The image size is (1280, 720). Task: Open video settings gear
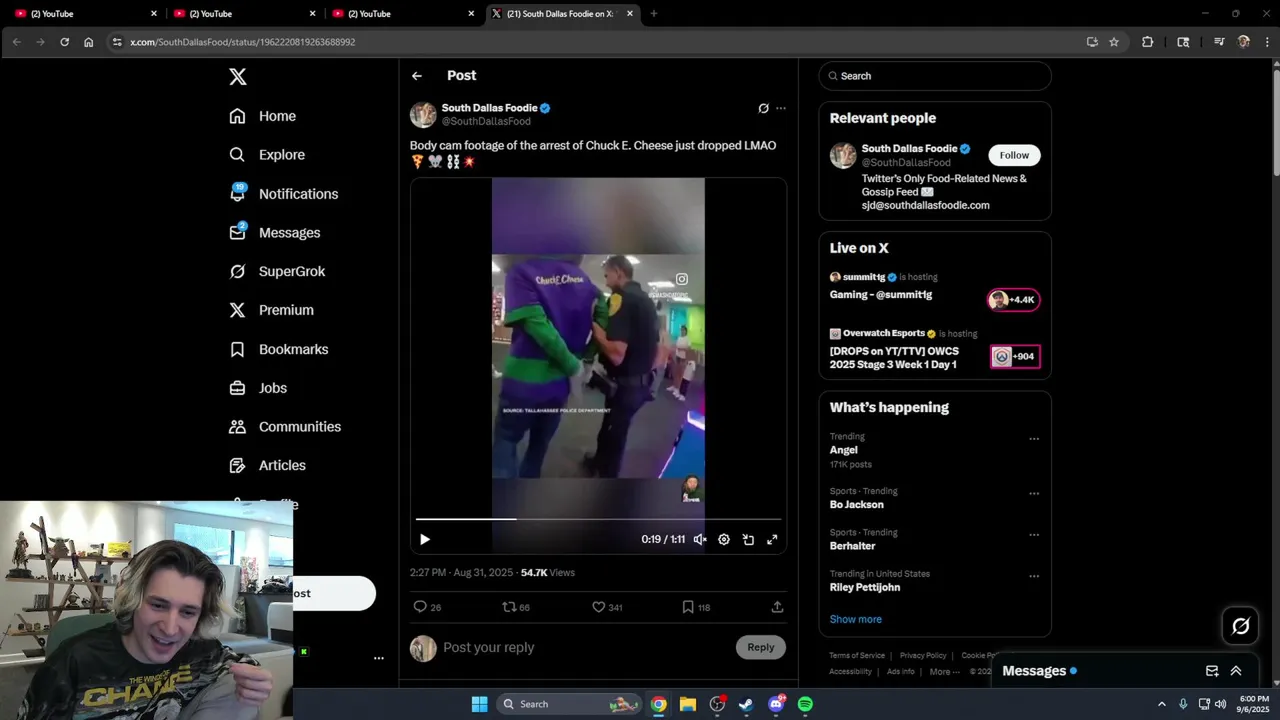(724, 539)
